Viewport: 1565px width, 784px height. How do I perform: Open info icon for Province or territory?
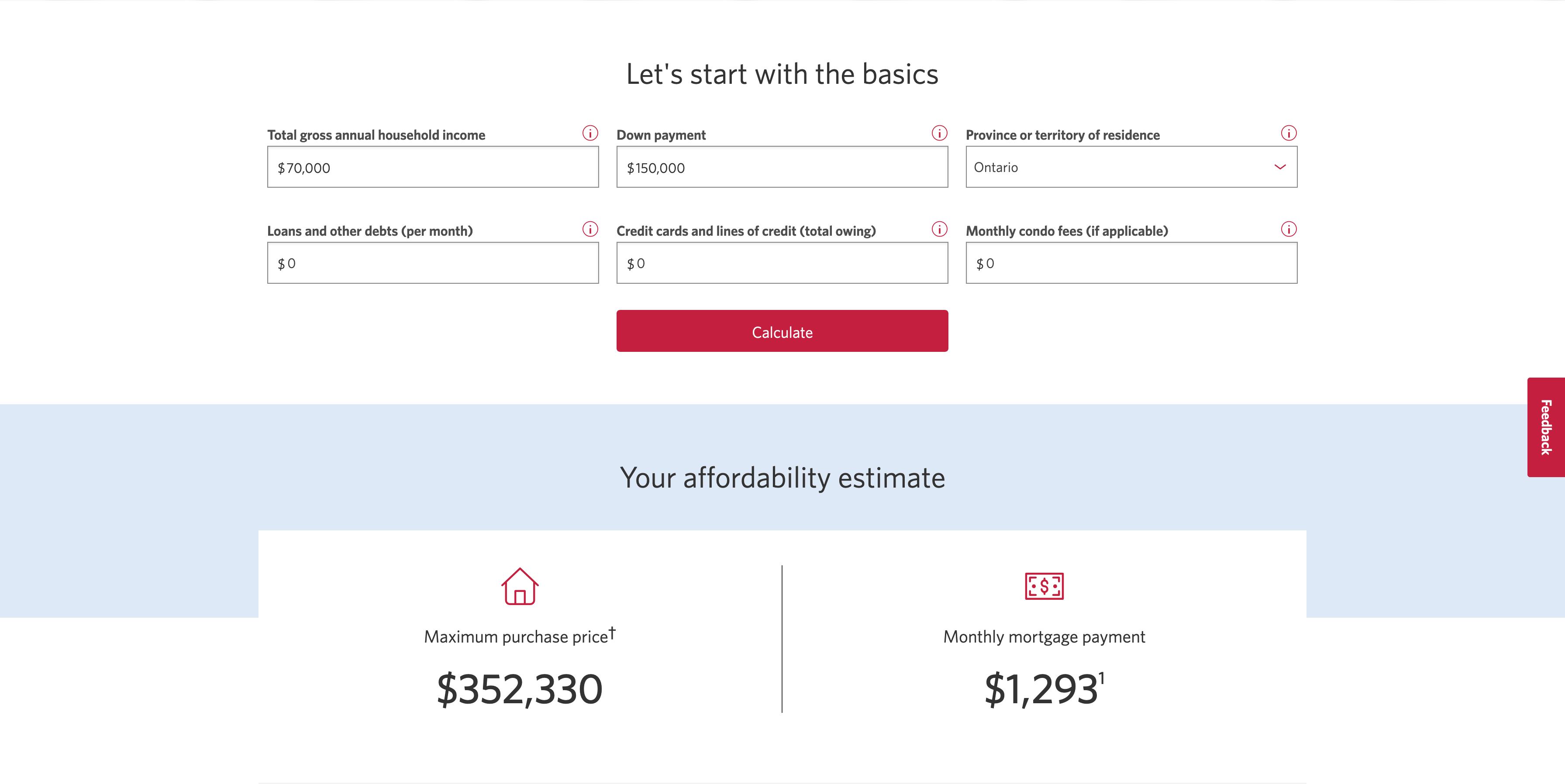click(1289, 133)
